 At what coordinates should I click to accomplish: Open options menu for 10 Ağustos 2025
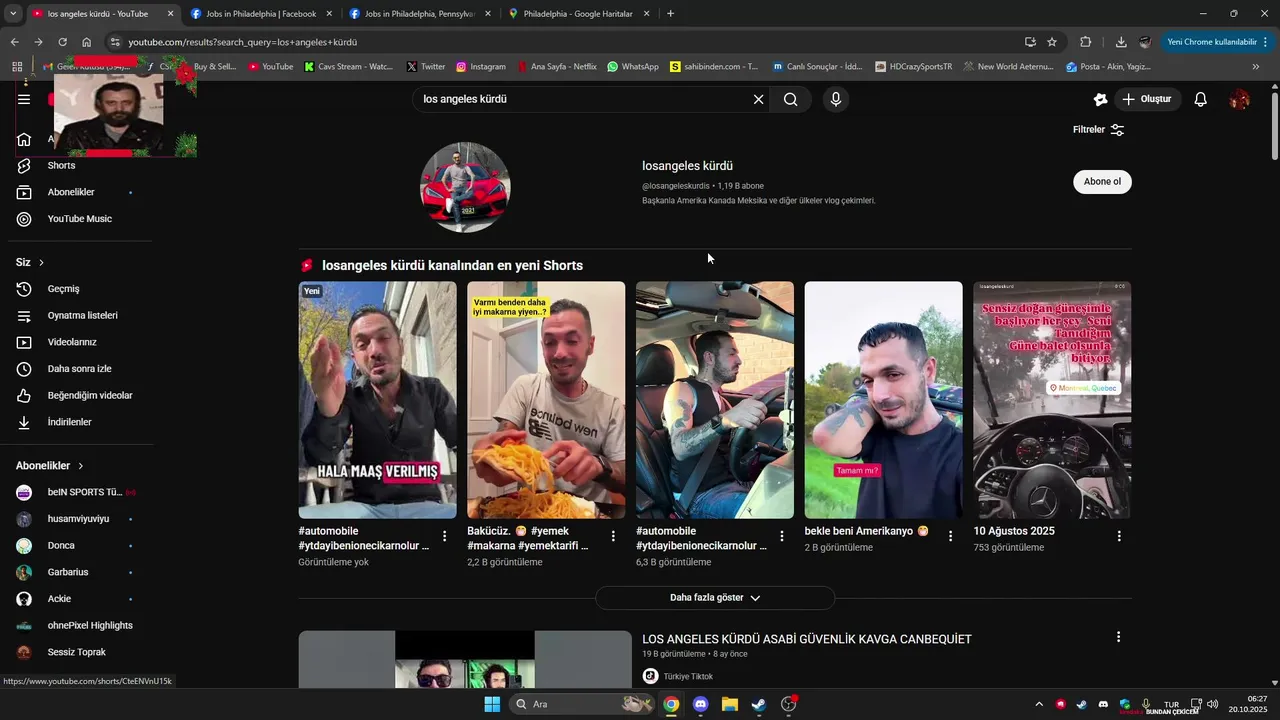1119,536
